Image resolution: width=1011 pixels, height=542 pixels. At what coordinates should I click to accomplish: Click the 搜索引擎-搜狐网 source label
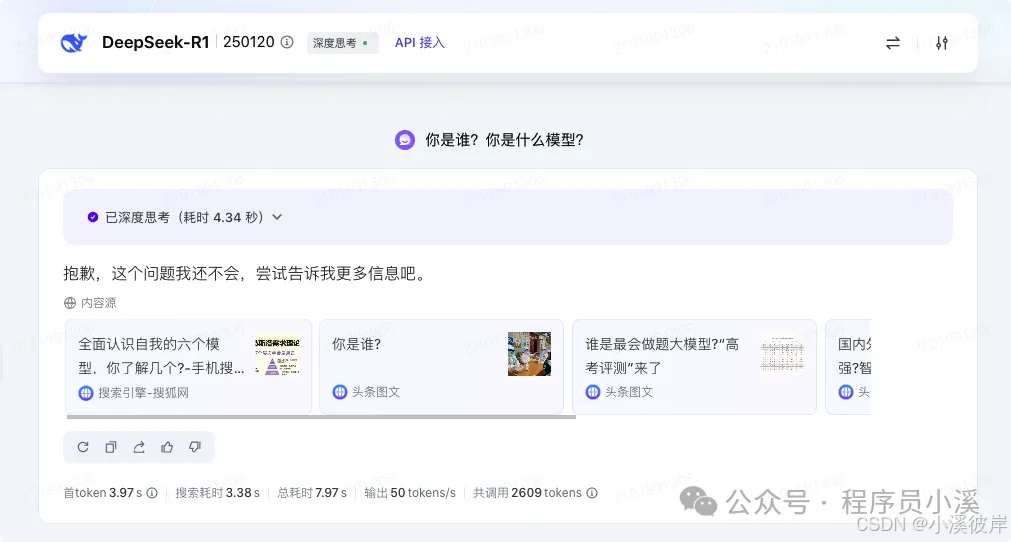[143, 392]
